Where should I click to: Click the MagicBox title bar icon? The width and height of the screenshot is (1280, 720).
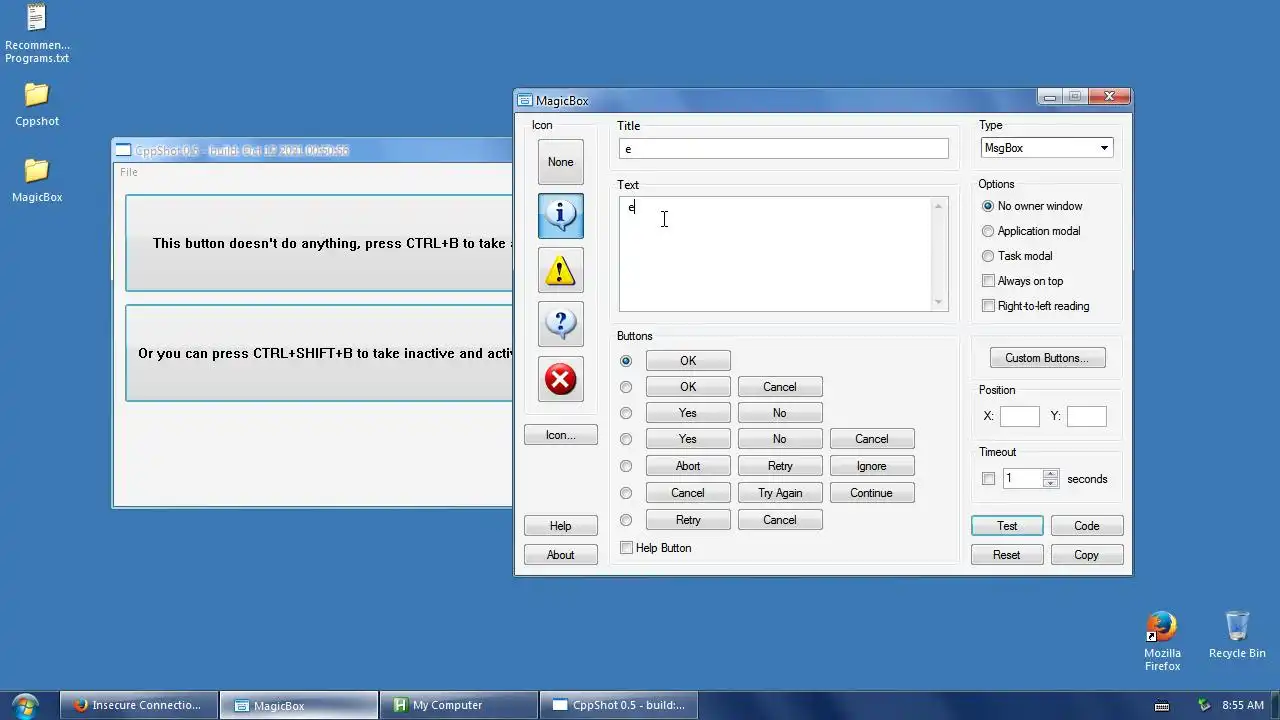tap(525, 101)
